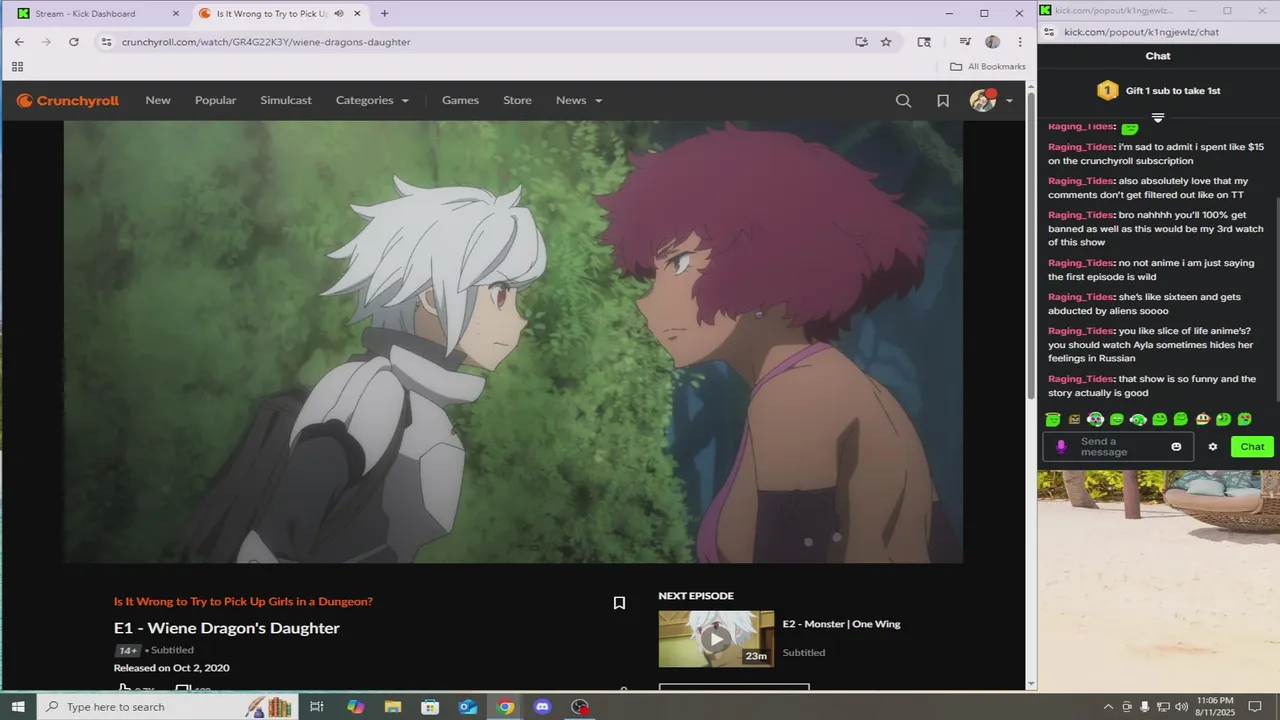Open the Simulcast menu item
Screen dimensions: 1280x720
(286, 100)
